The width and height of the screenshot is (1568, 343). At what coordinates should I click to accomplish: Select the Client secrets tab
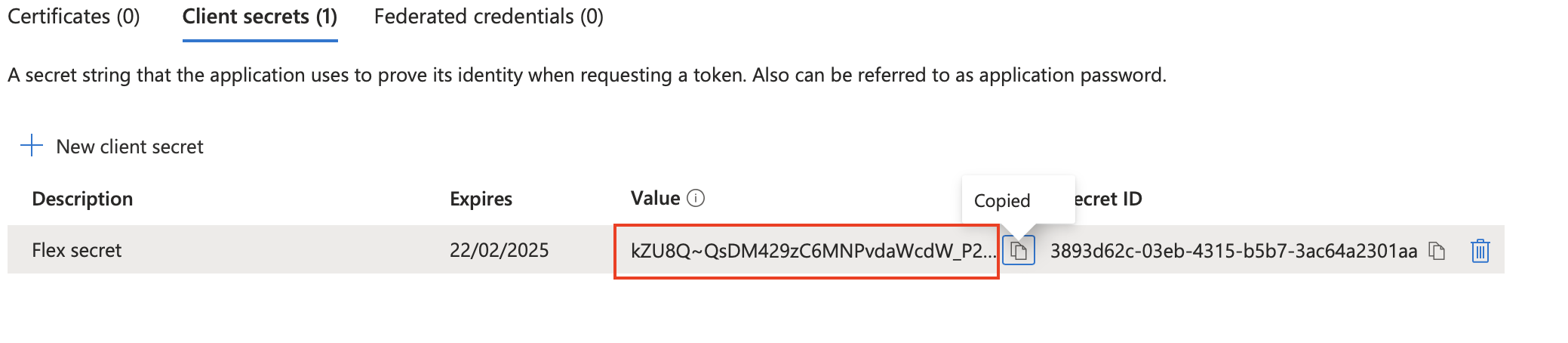pyautogui.click(x=260, y=17)
